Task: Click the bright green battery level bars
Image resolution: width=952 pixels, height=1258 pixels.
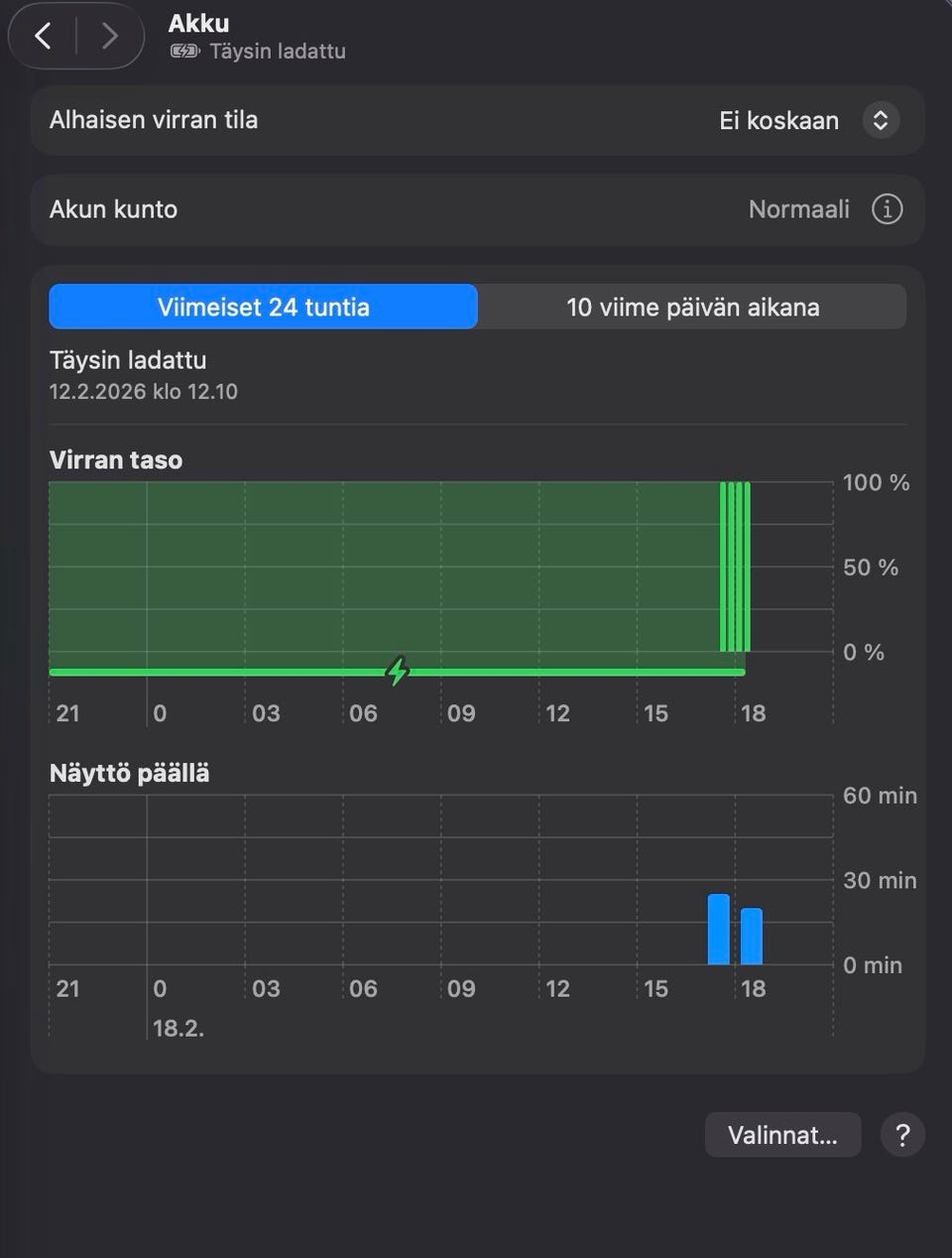Action: pyautogui.click(x=735, y=566)
